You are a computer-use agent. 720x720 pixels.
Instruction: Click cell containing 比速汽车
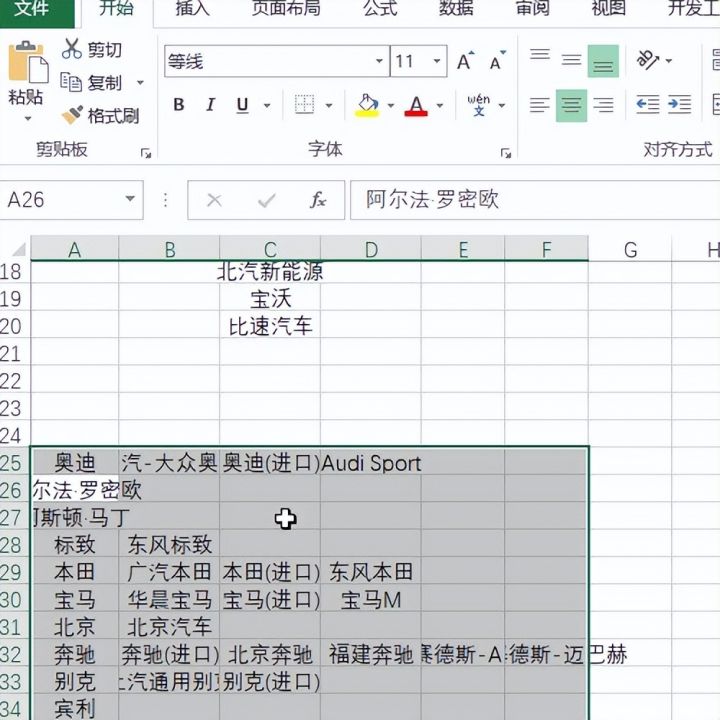coord(270,326)
